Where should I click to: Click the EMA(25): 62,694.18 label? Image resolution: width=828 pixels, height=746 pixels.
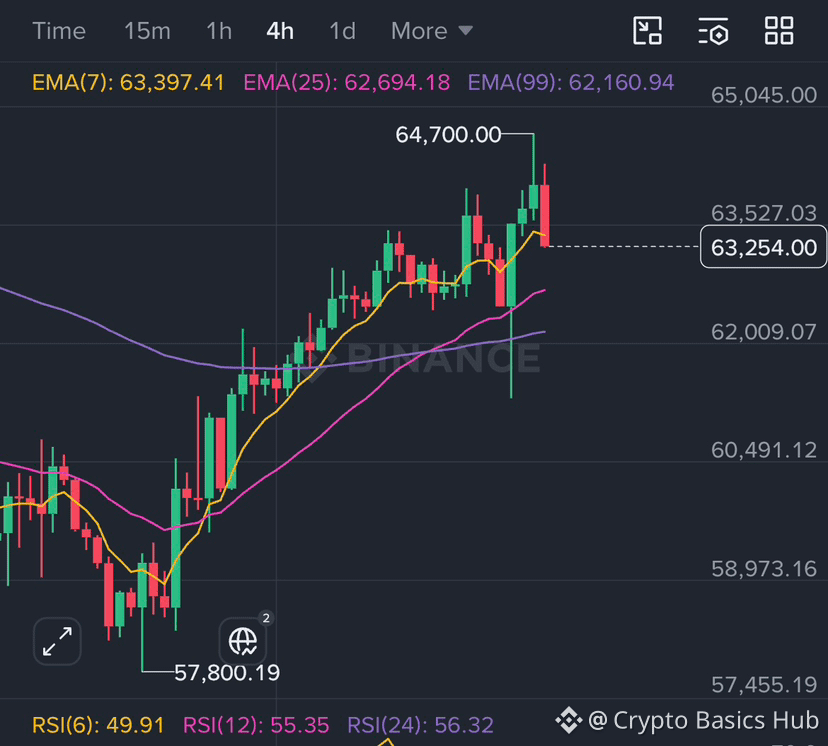[346, 82]
